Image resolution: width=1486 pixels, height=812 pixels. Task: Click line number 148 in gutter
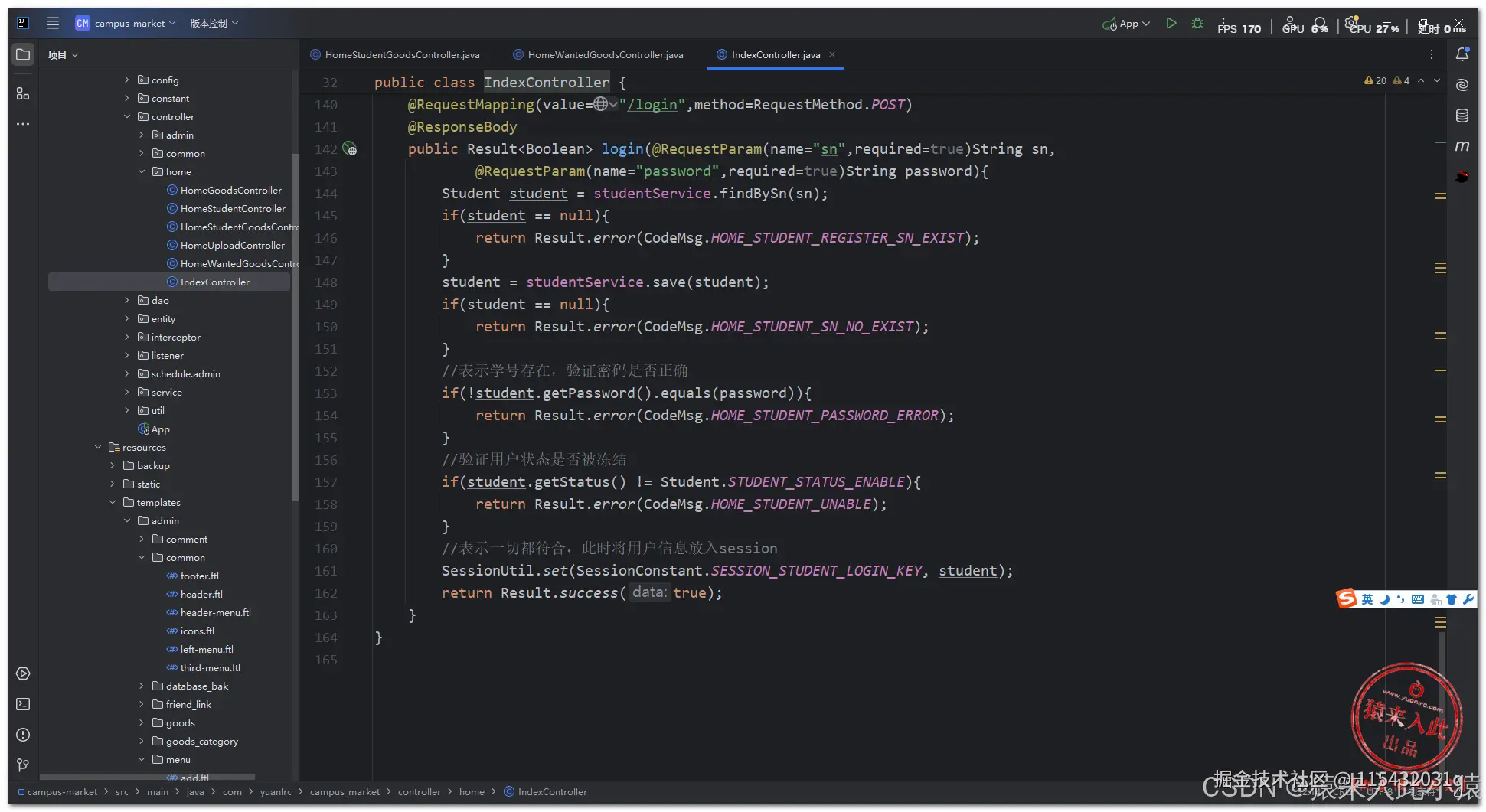325,282
